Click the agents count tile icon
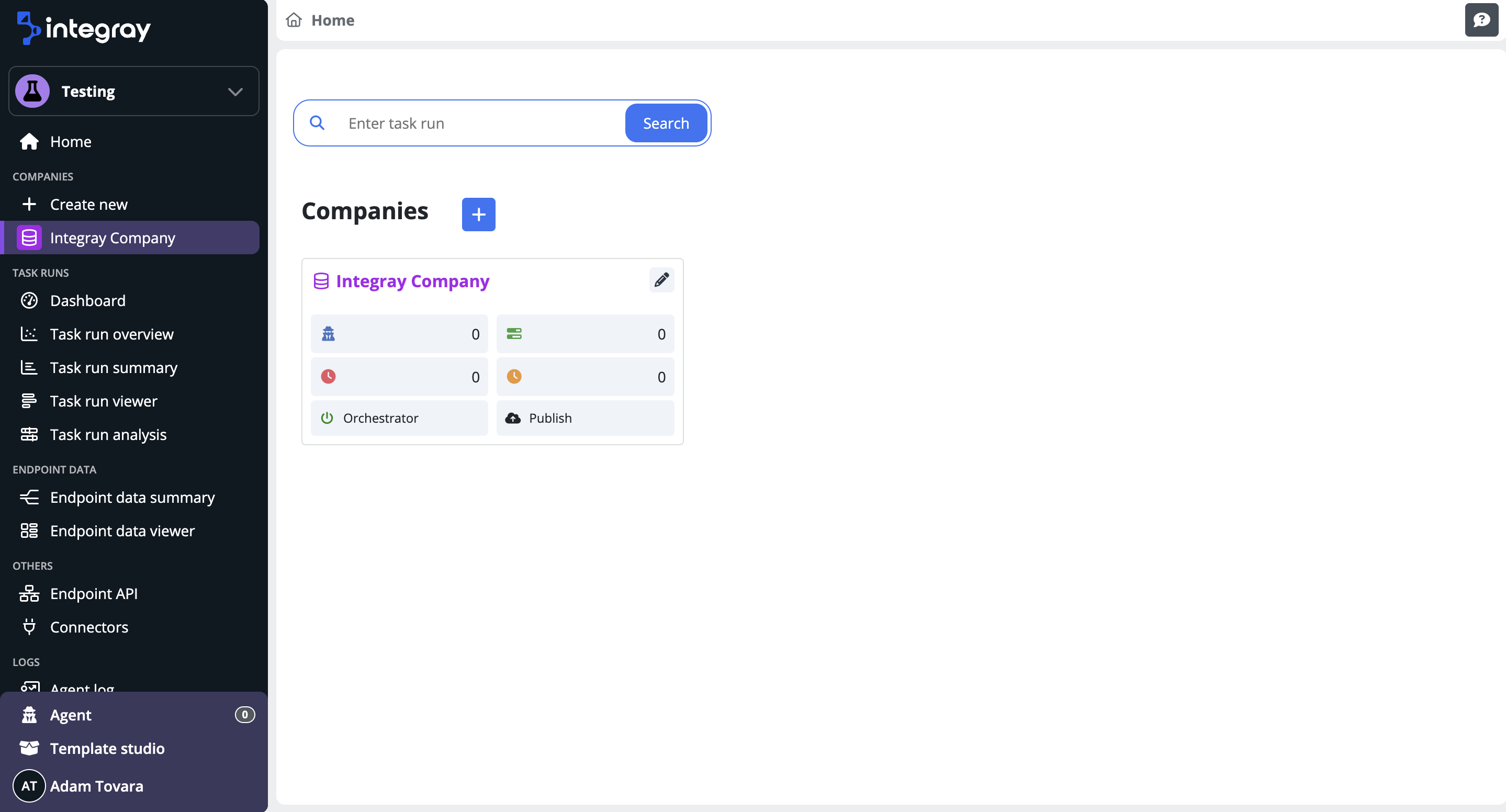Image resolution: width=1506 pixels, height=812 pixels. pyautogui.click(x=329, y=334)
